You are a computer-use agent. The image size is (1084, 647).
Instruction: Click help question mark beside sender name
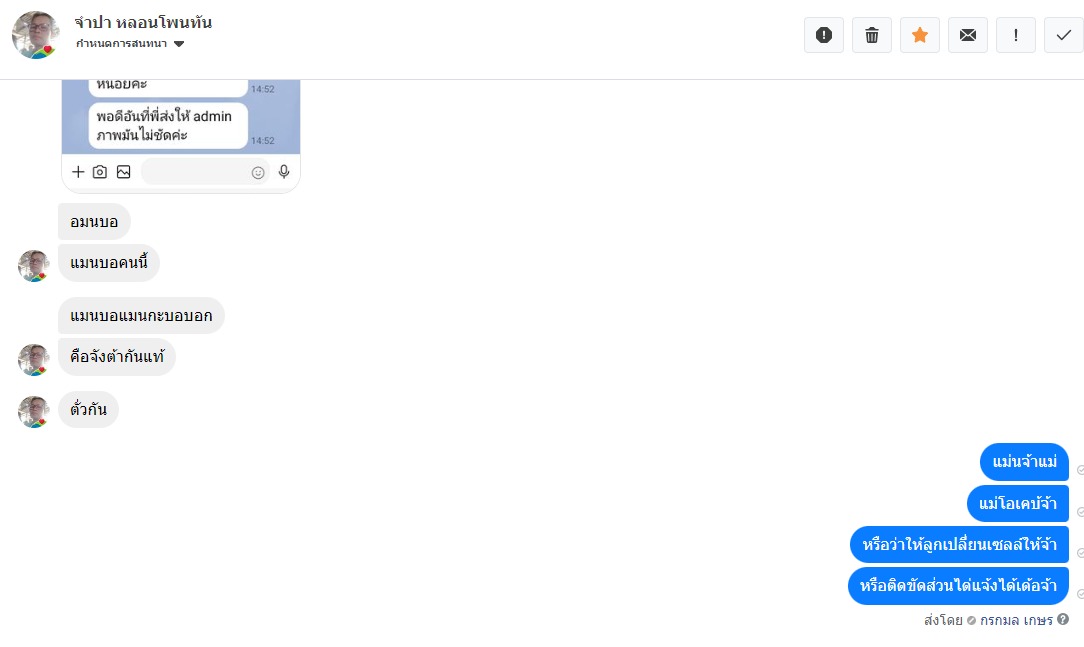tap(1063, 619)
